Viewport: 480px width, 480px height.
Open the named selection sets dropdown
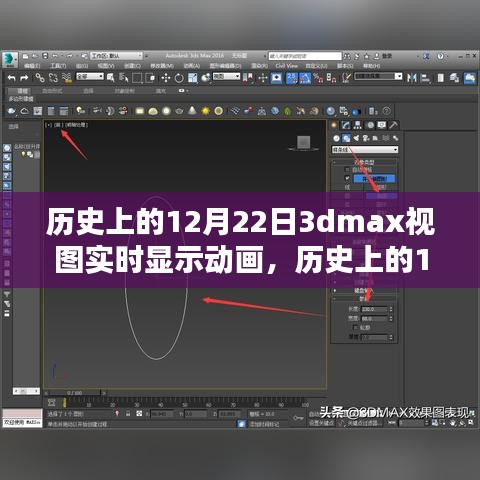coord(378,76)
